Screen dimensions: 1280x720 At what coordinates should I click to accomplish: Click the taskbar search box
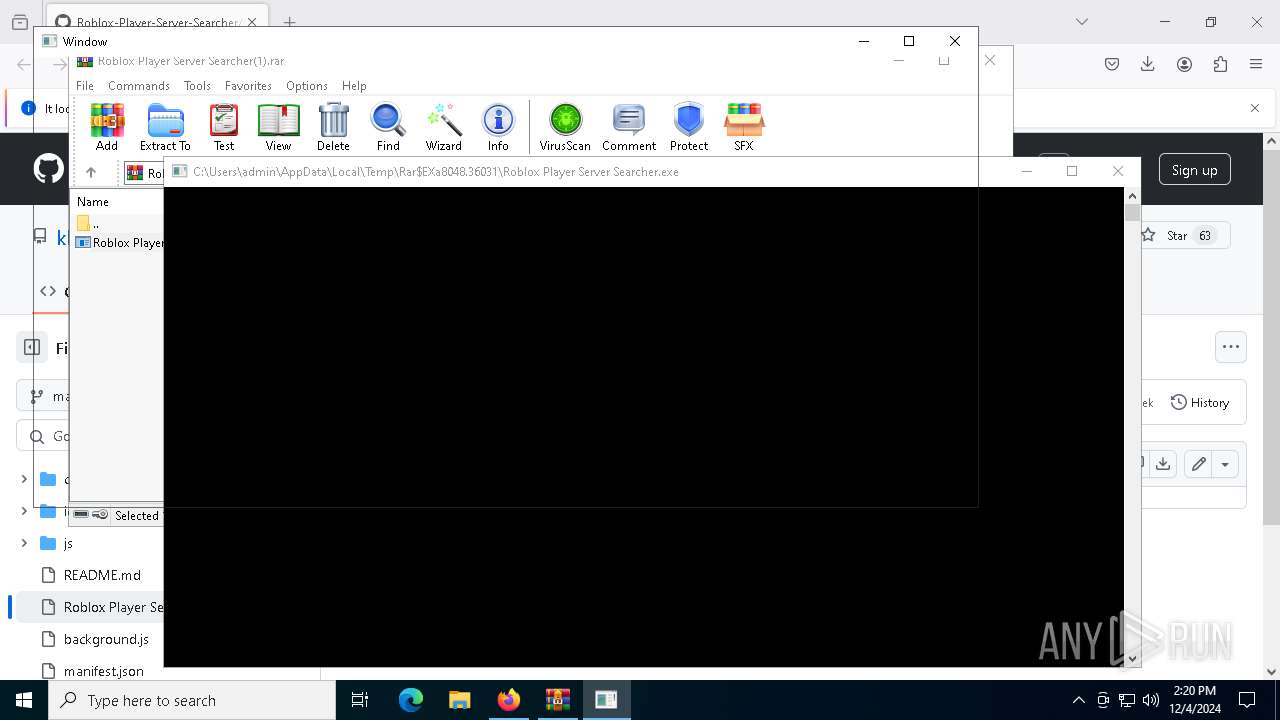[x=192, y=700]
